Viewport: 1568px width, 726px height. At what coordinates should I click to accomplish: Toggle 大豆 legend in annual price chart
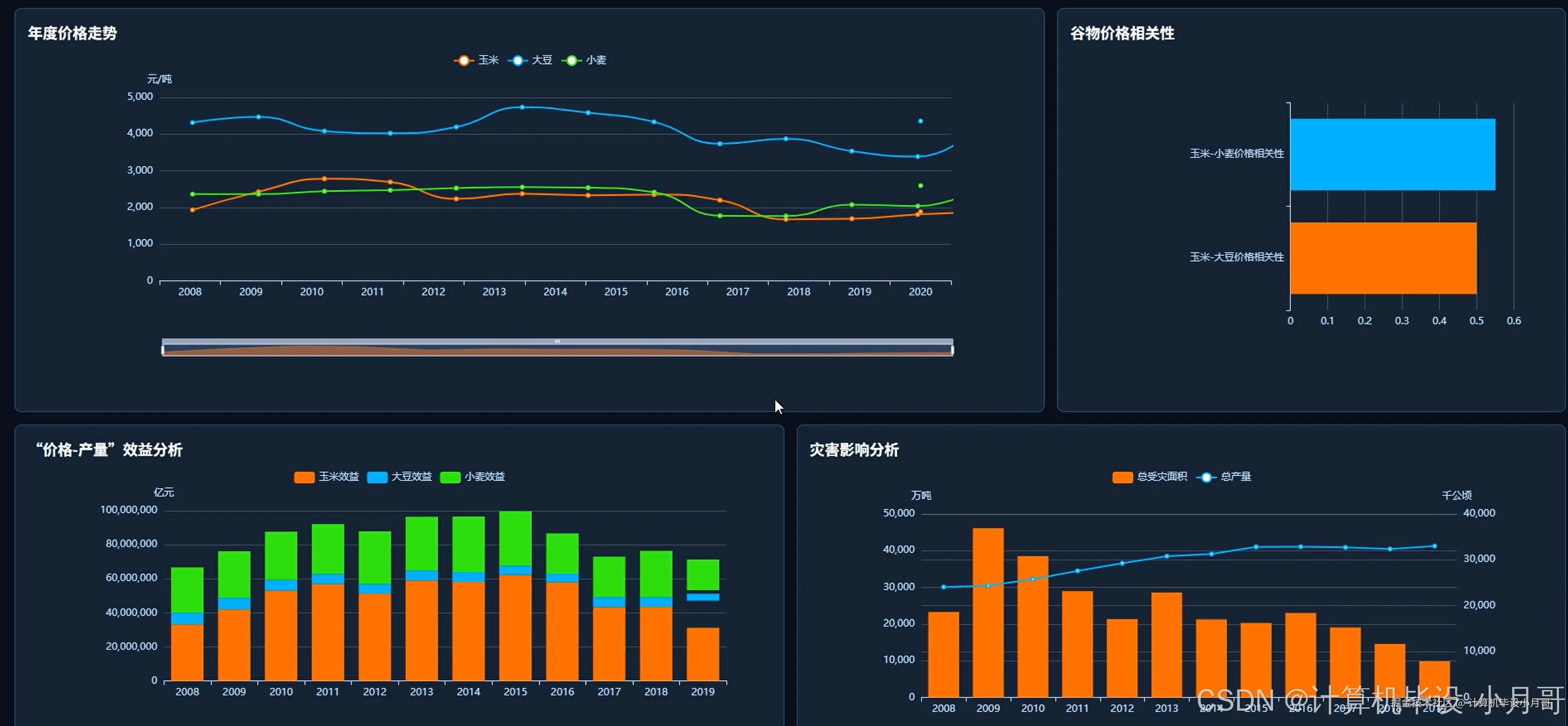click(518, 60)
